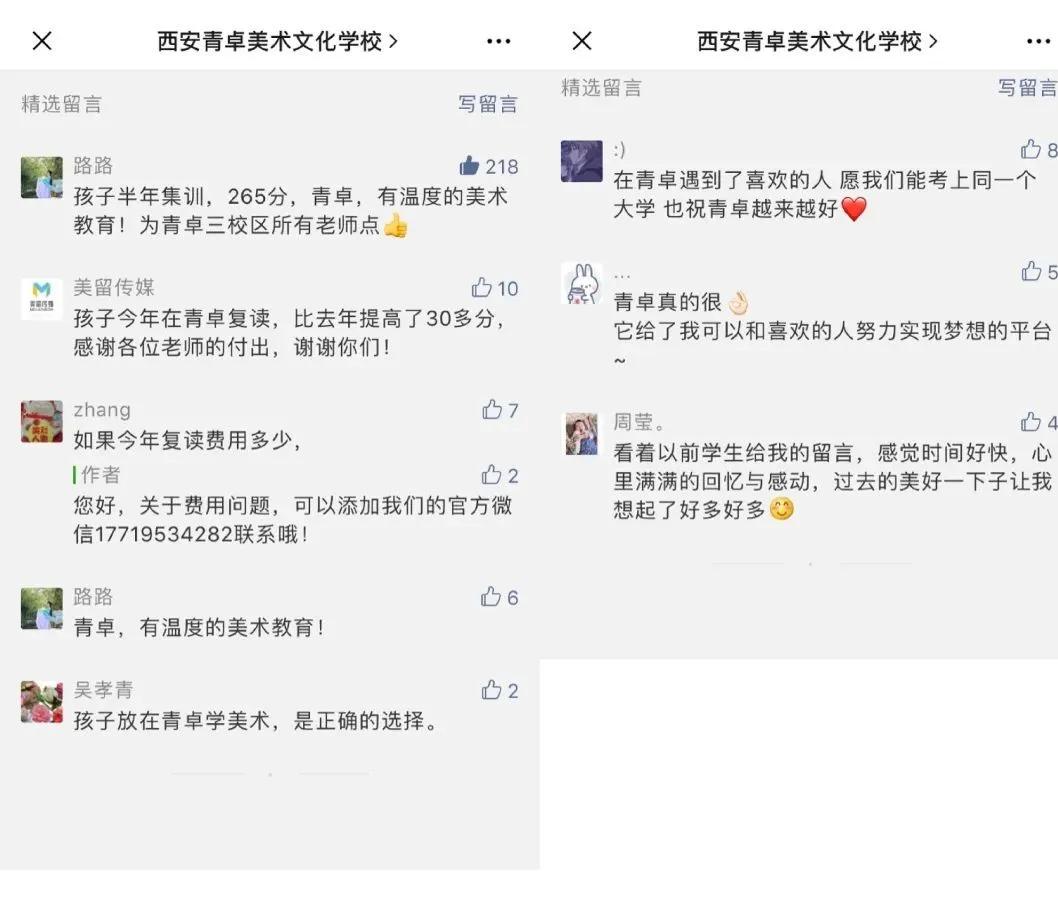Like the :) user's comment with 8 likes
Screen dimensions: 1058x911
(x=1036, y=148)
